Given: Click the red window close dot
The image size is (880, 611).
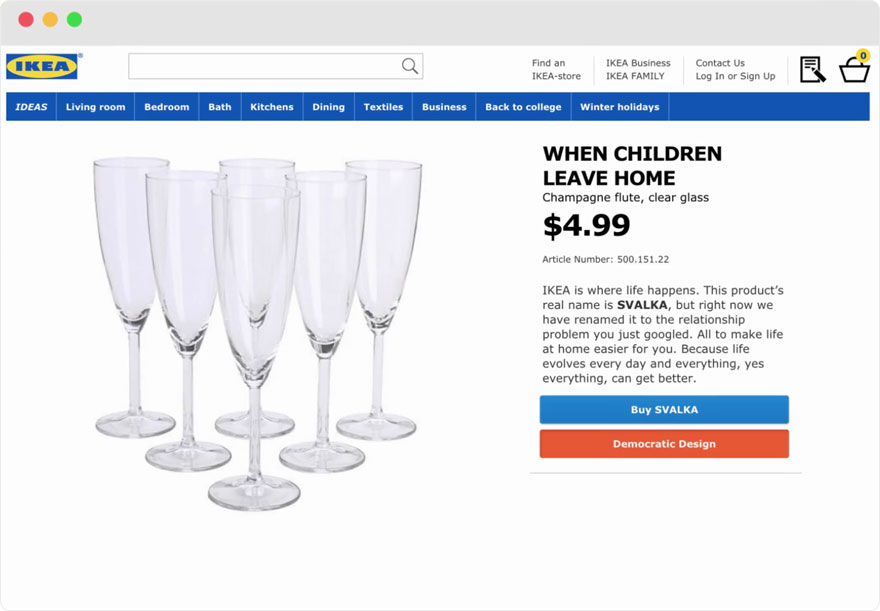Looking at the screenshot, I should (26, 19).
